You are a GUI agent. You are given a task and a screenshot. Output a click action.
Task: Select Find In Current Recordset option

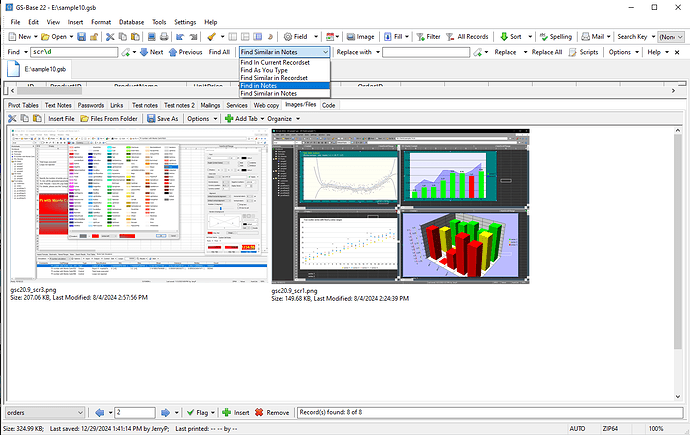[285, 62]
